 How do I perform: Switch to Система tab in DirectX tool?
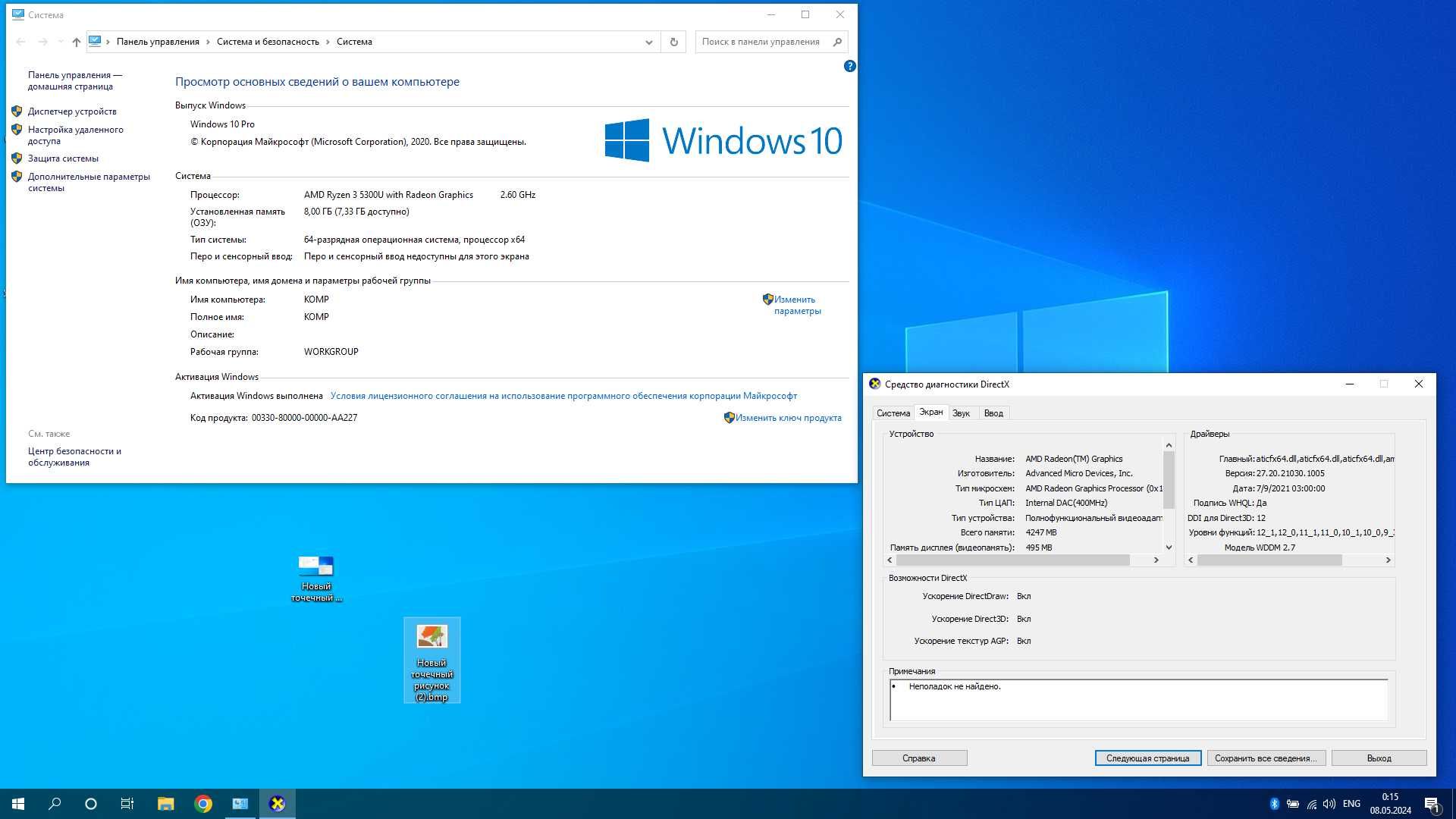pos(893,413)
